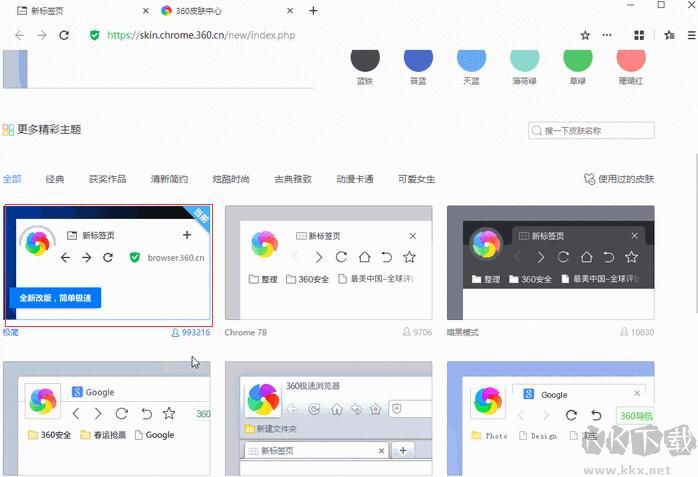Select the bottom-left Google skin with 春运抢票 folder
698x477 pixels.
(x=107, y=418)
